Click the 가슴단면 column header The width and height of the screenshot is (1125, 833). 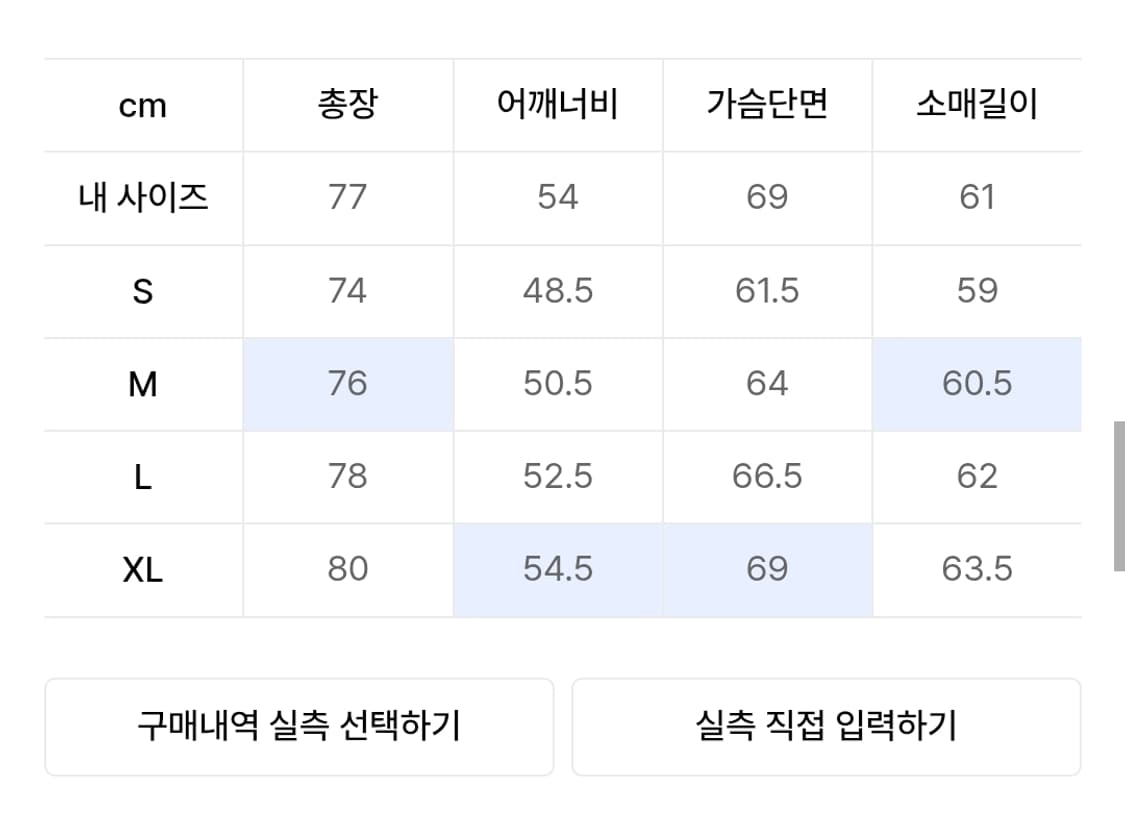(x=767, y=105)
